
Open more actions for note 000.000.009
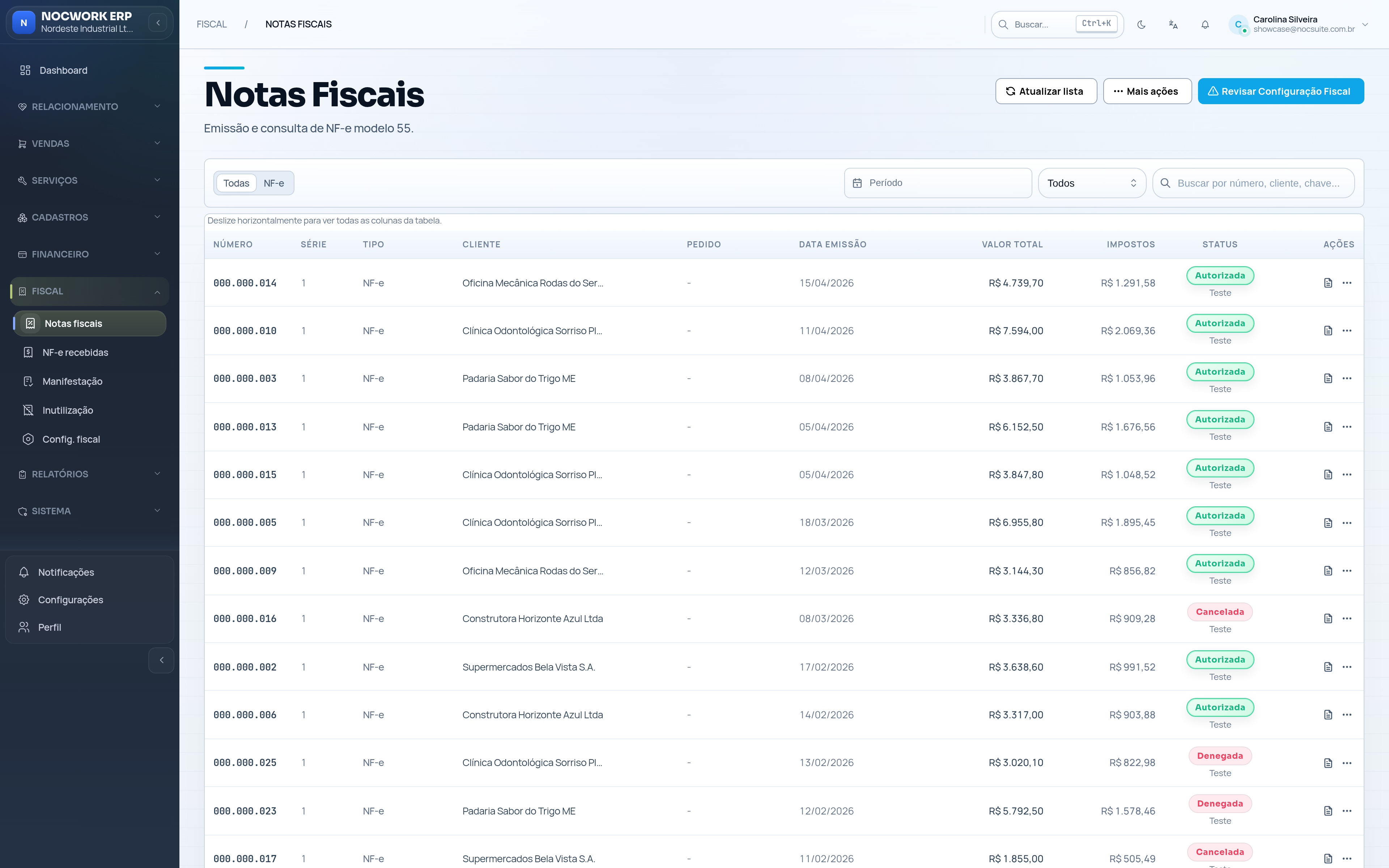point(1347,571)
